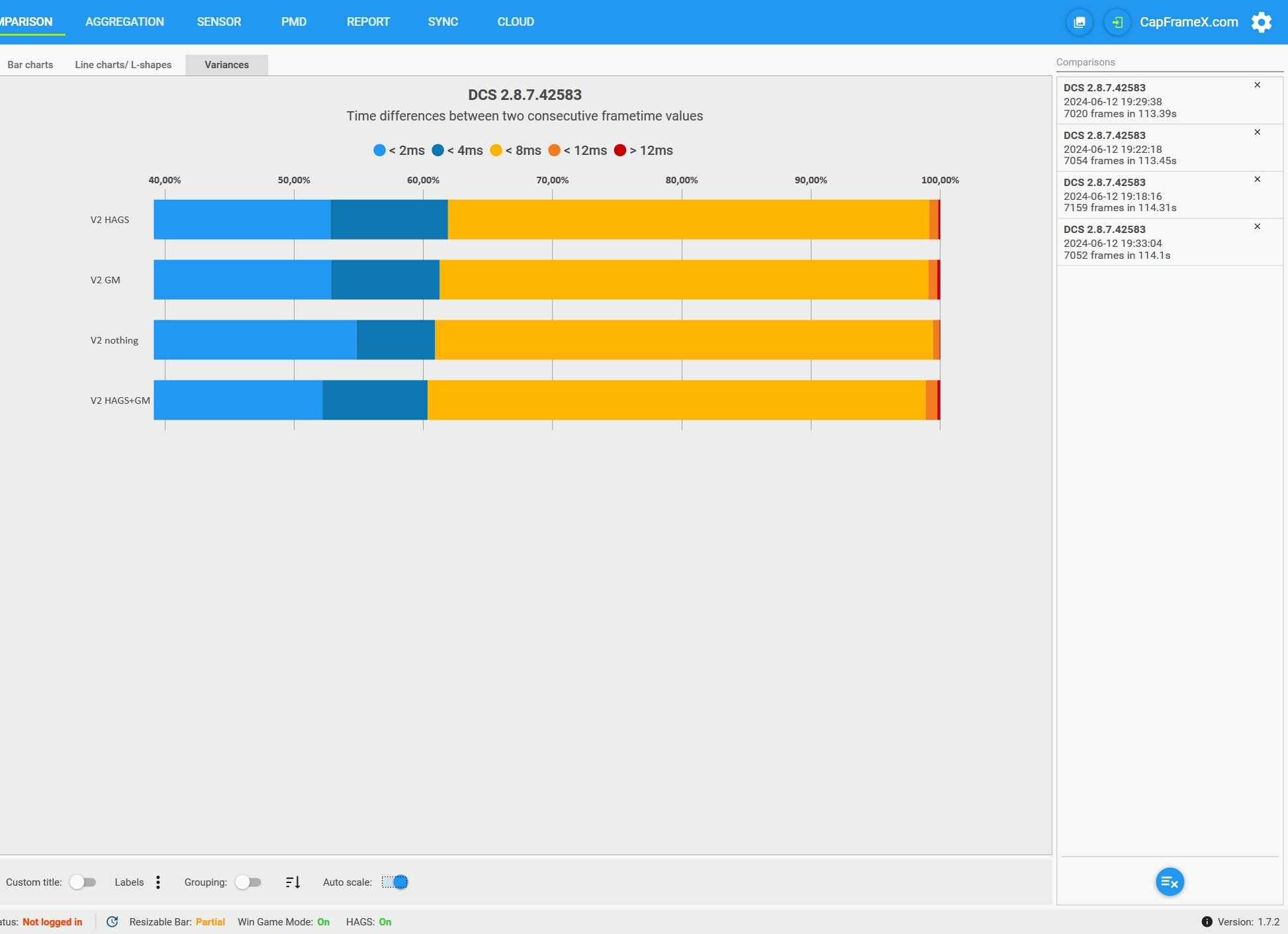Toggle the < 2ms legend series
This screenshot has height=934, width=1288.
pos(399,150)
